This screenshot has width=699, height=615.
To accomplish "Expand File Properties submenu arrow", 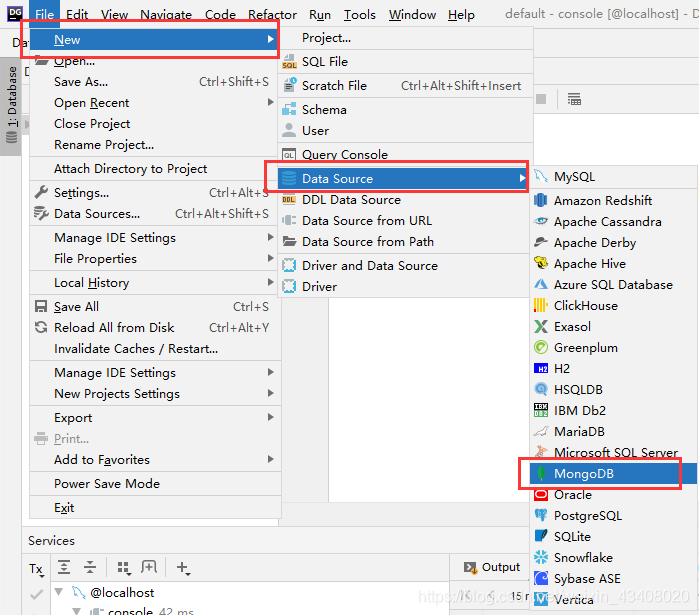I will tap(271, 258).
